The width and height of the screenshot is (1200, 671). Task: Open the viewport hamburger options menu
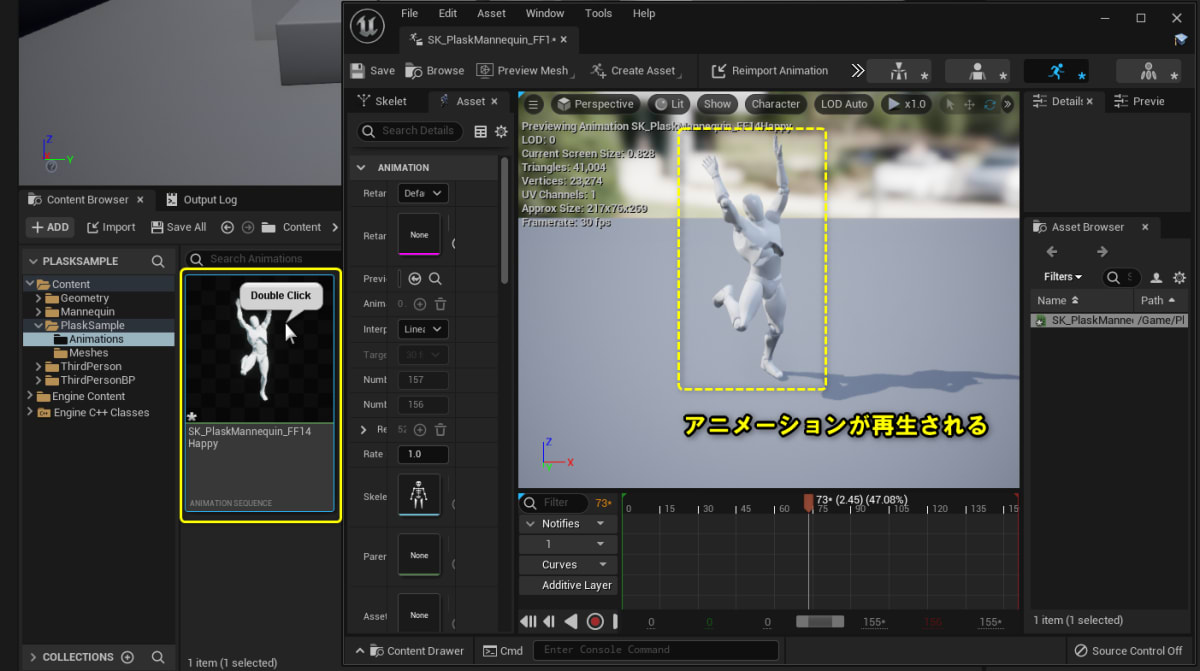pos(534,104)
